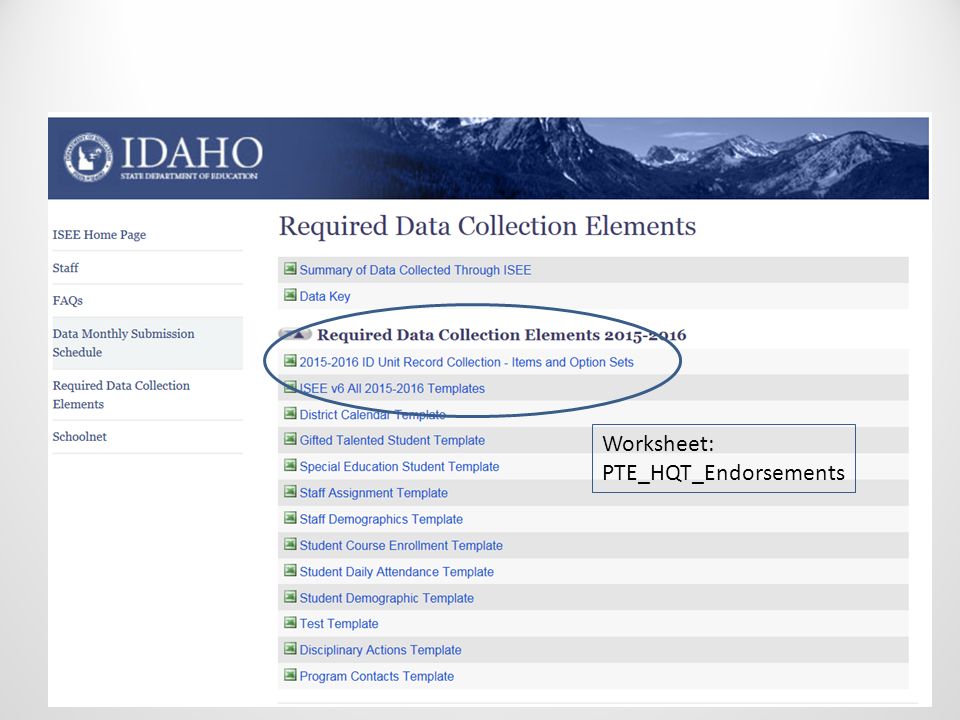Screen dimensions: 960x720
Task: Open Summary of Data Collected Through ISEE link
Action: (415, 270)
